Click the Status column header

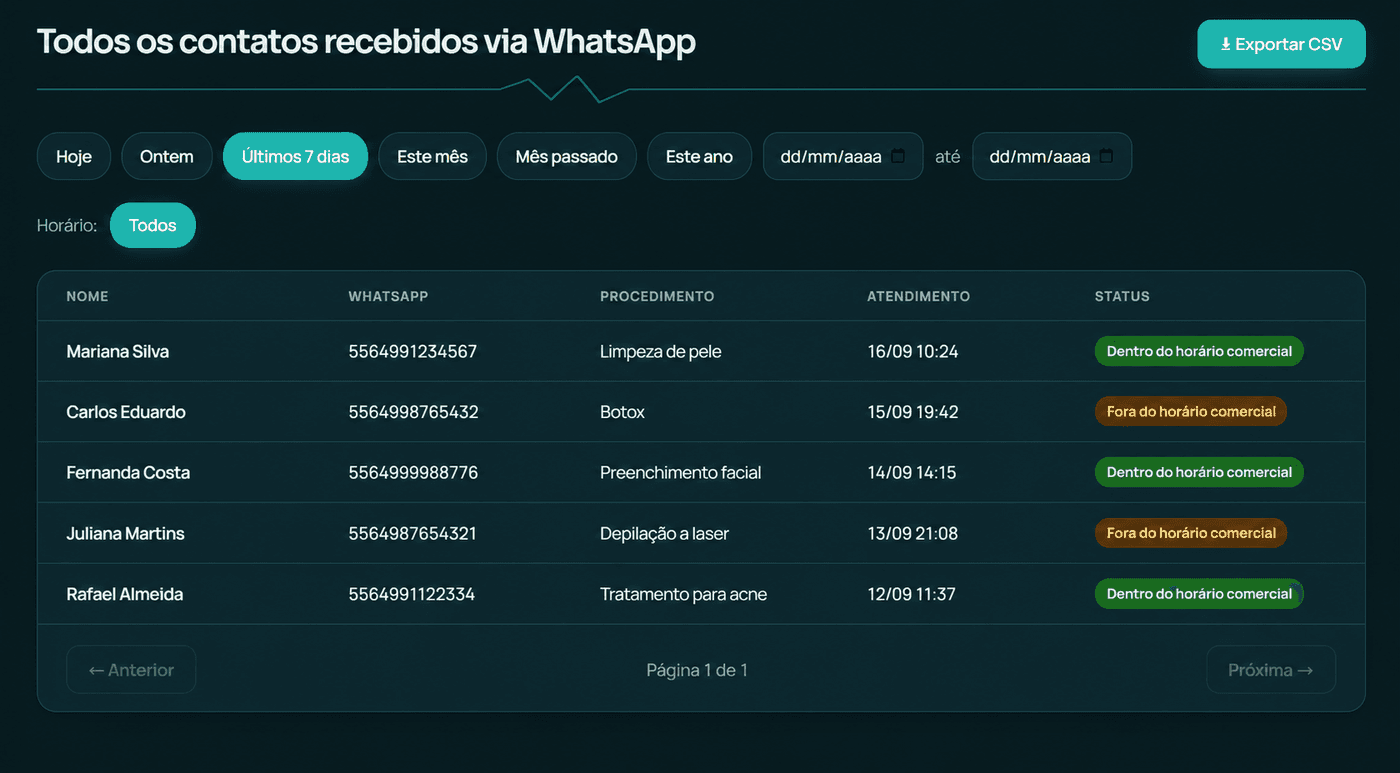coord(1122,296)
